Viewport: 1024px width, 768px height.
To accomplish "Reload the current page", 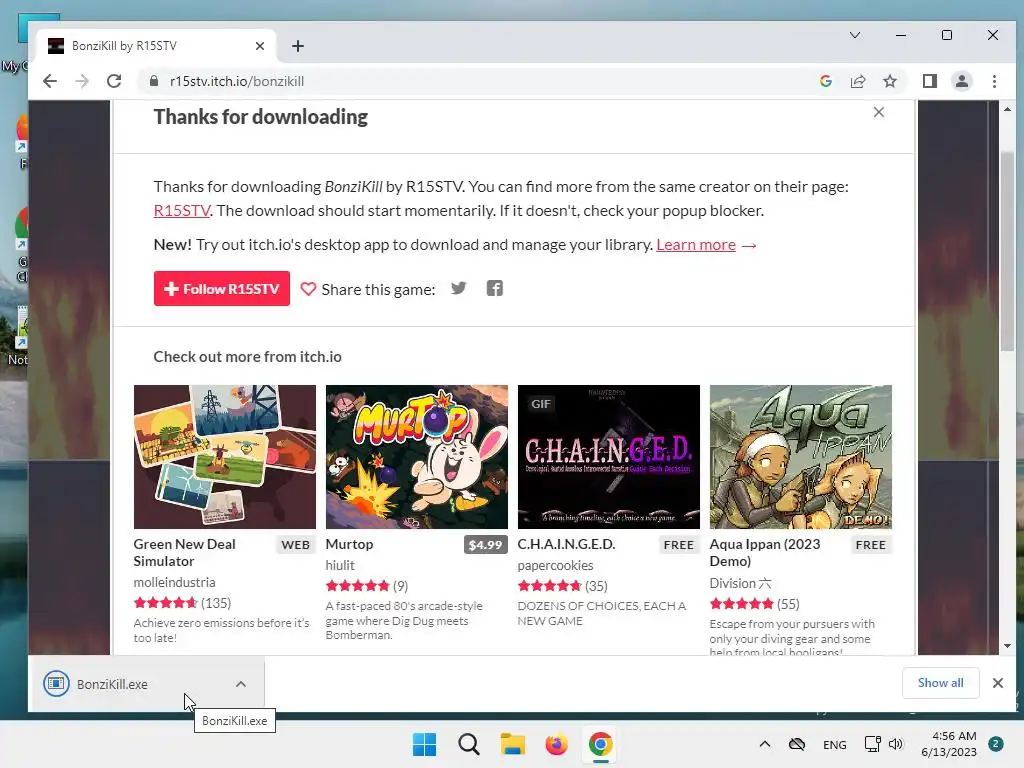I will pos(114,81).
